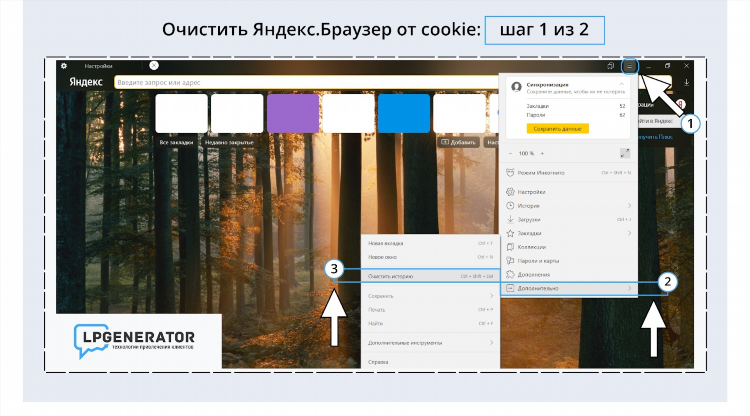The image size is (750, 416).
Task: Click the sync profile avatar icon
Action: pyautogui.click(x=516, y=87)
